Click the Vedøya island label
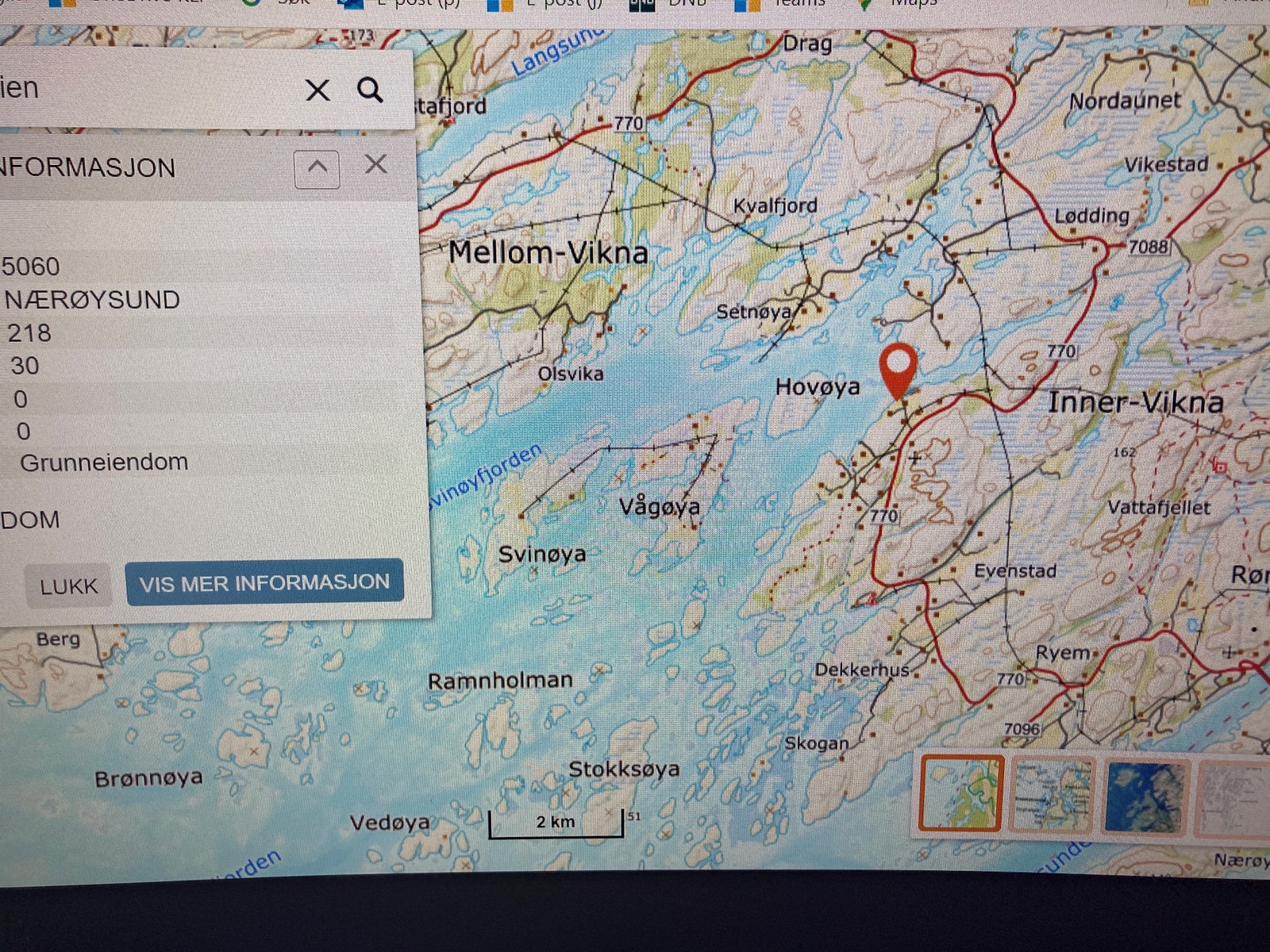This screenshot has width=1270, height=952. click(390, 823)
